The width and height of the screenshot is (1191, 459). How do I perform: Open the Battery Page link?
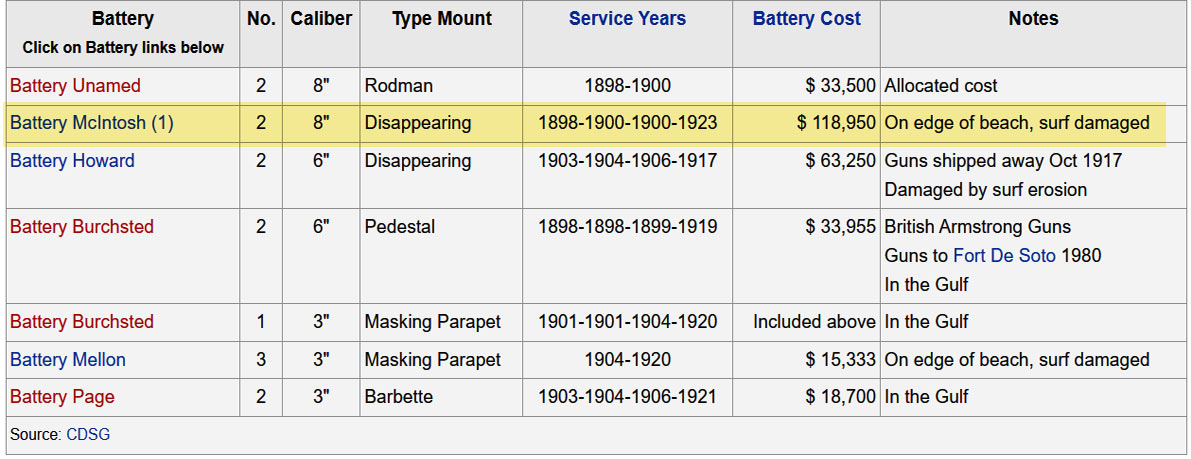(x=62, y=397)
